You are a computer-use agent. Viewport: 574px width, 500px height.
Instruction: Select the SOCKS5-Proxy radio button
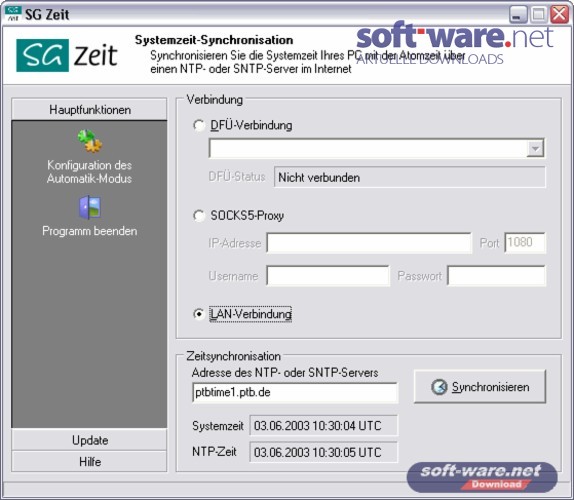199,216
